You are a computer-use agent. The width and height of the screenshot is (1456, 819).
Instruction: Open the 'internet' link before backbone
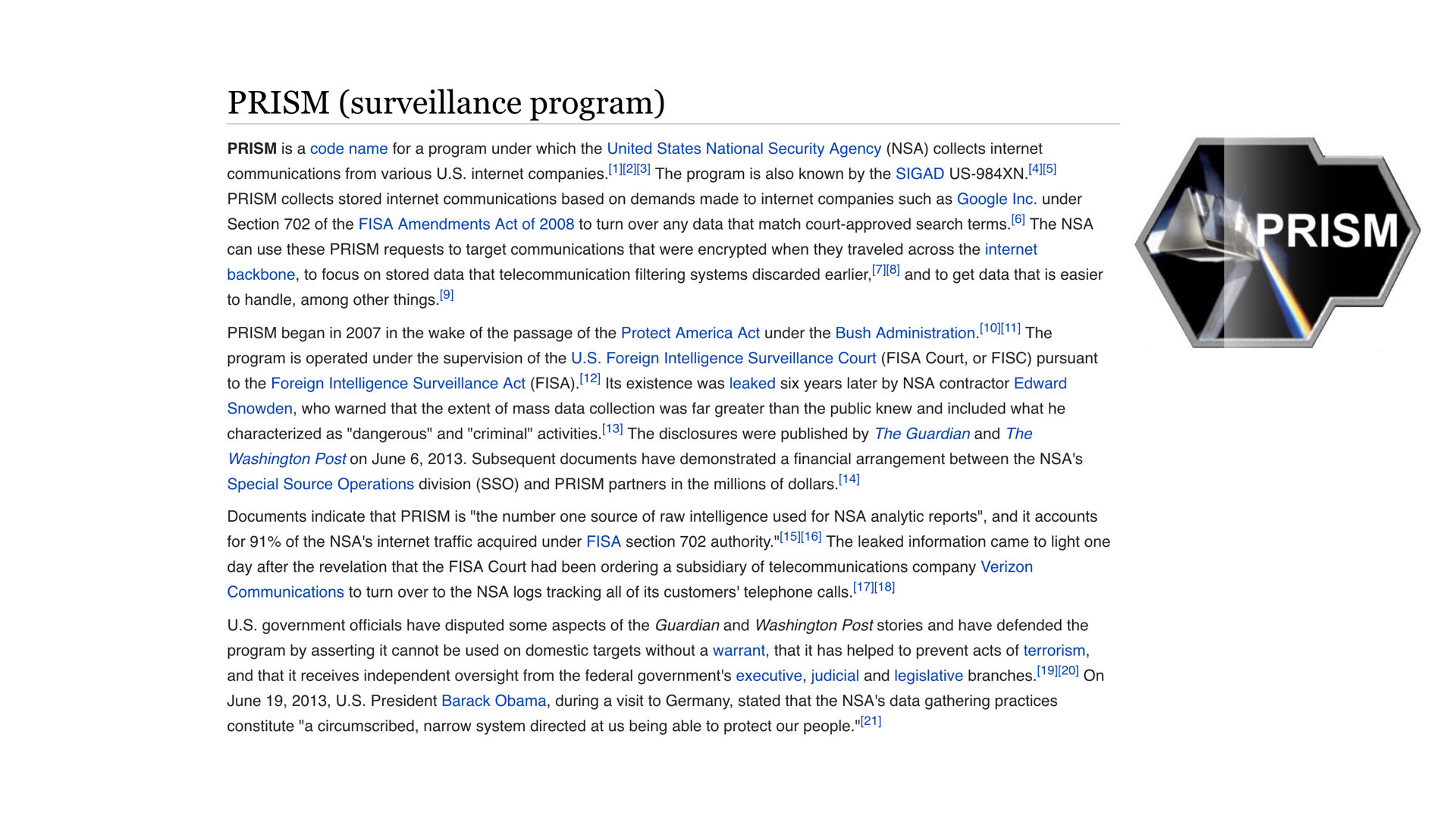click(x=1011, y=249)
